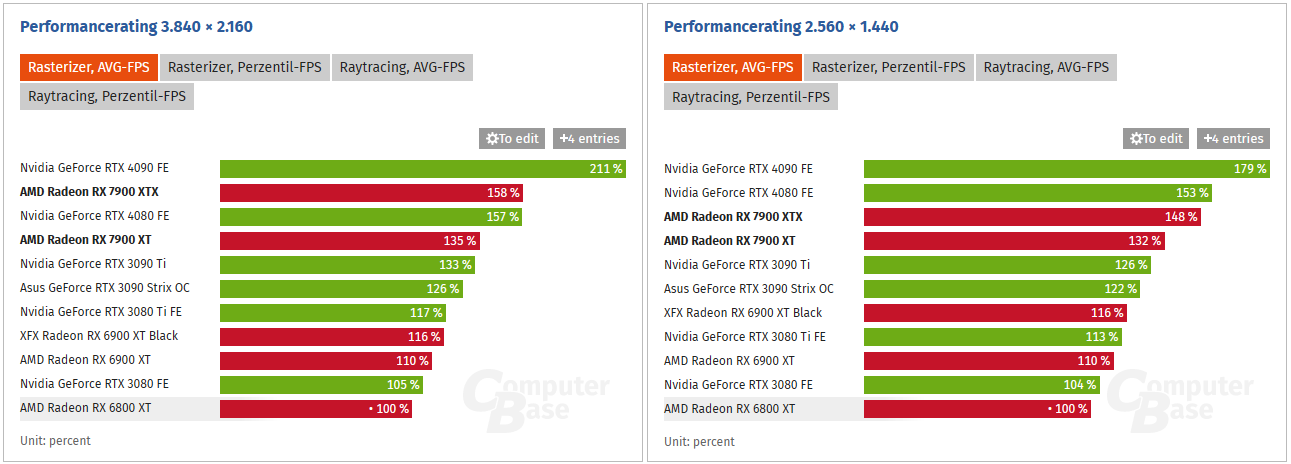Switch to "Rasterizer, Perzentil-FPS" in the 2.560 × 1.440 chart
This screenshot has width=1291, height=464.
click(x=888, y=68)
